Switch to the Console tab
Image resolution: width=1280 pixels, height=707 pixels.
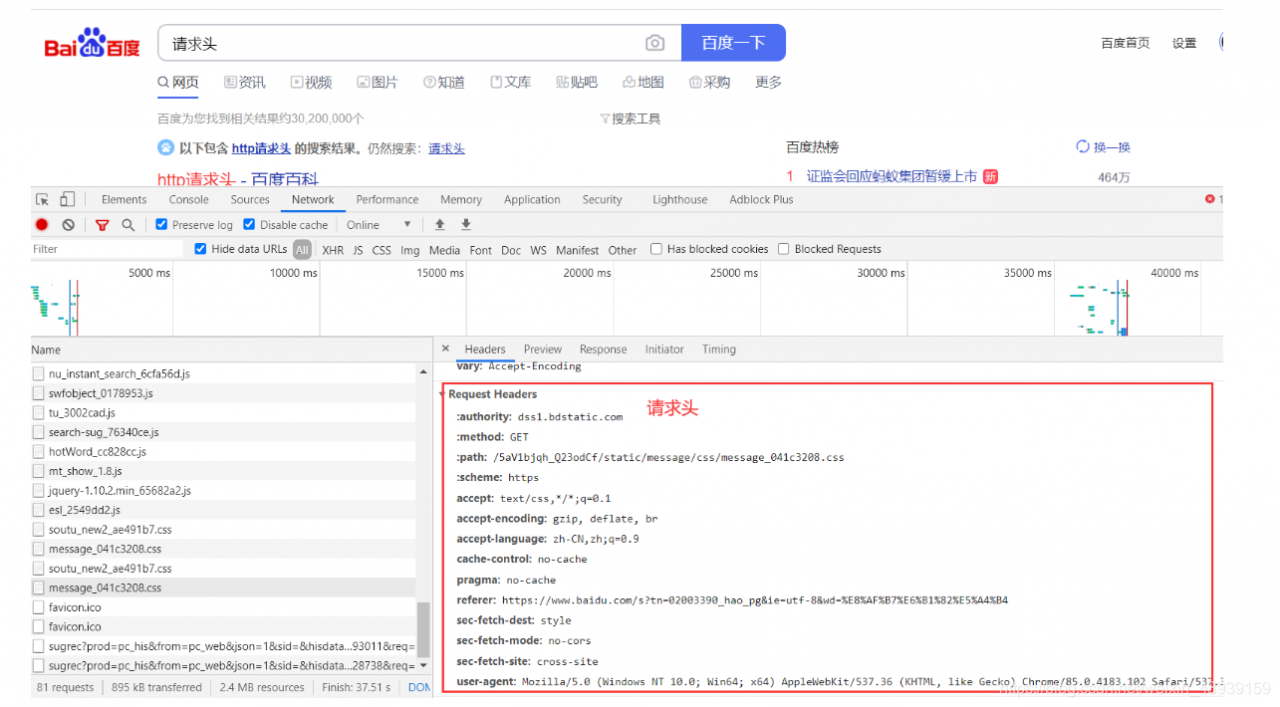[189, 200]
